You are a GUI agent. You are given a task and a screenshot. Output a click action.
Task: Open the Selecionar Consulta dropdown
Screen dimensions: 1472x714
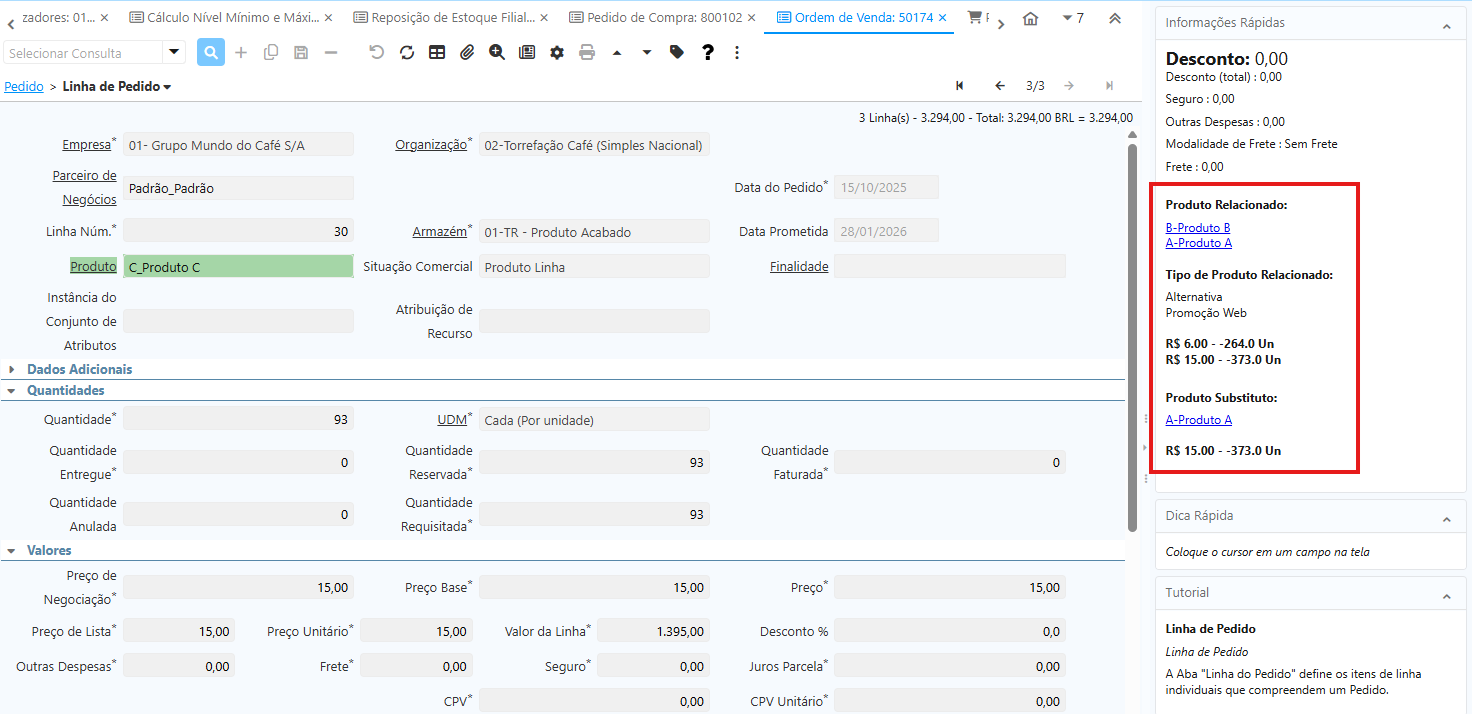pyautogui.click(x=174, y=52)
